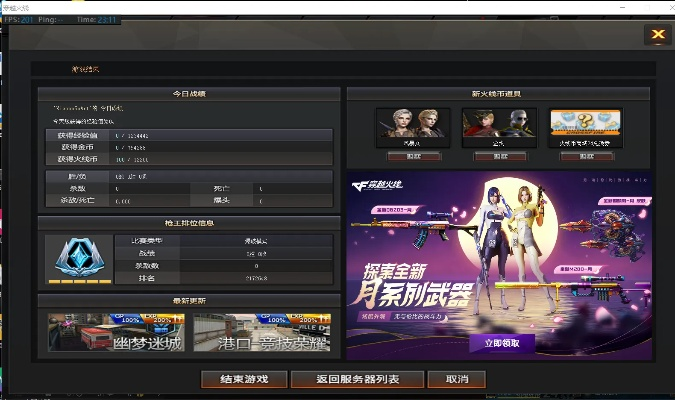
Task: Click the 今日战绩 section header
Action: point(189,93)
